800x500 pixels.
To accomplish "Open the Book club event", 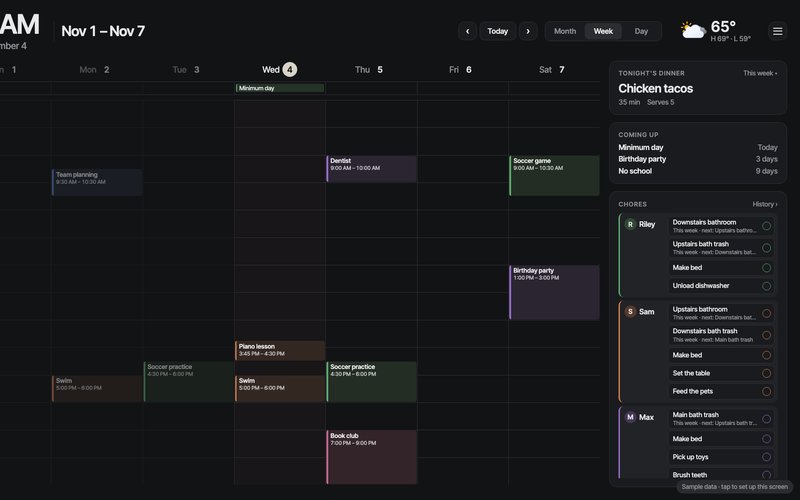I will pos(371,457).
